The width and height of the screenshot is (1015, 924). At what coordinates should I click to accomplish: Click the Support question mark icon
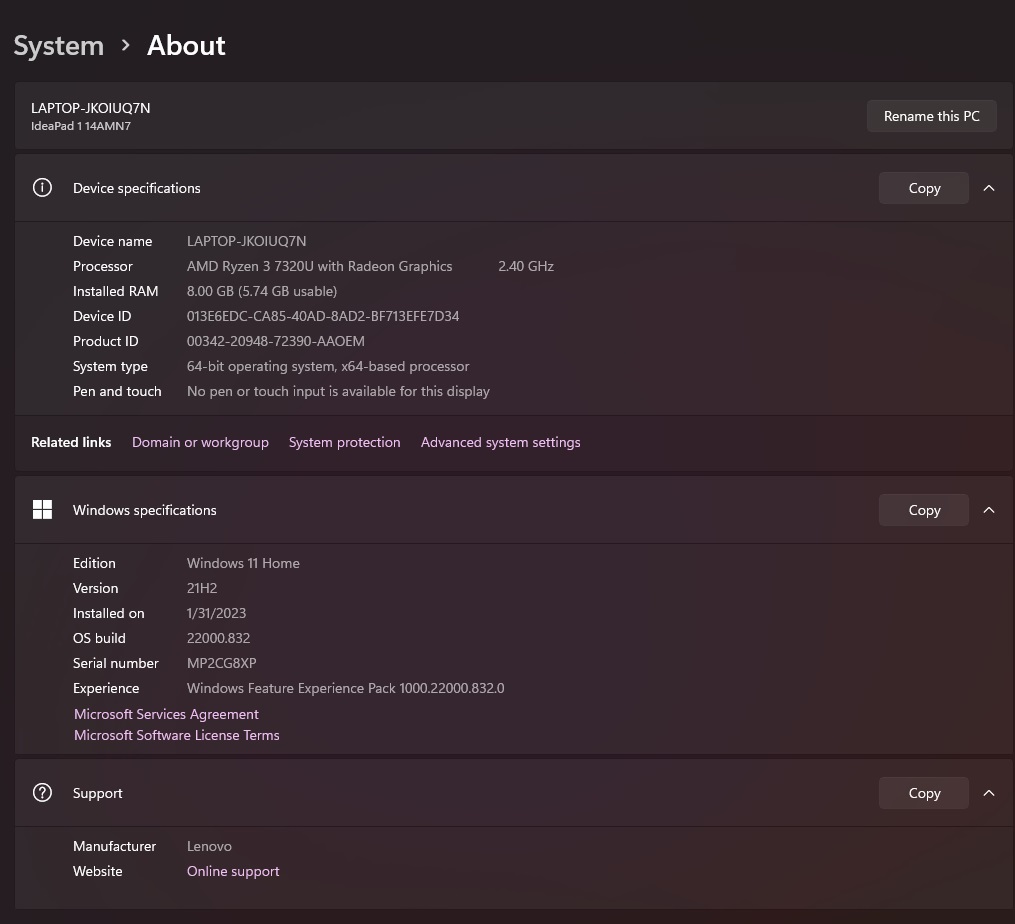(42, 793)
